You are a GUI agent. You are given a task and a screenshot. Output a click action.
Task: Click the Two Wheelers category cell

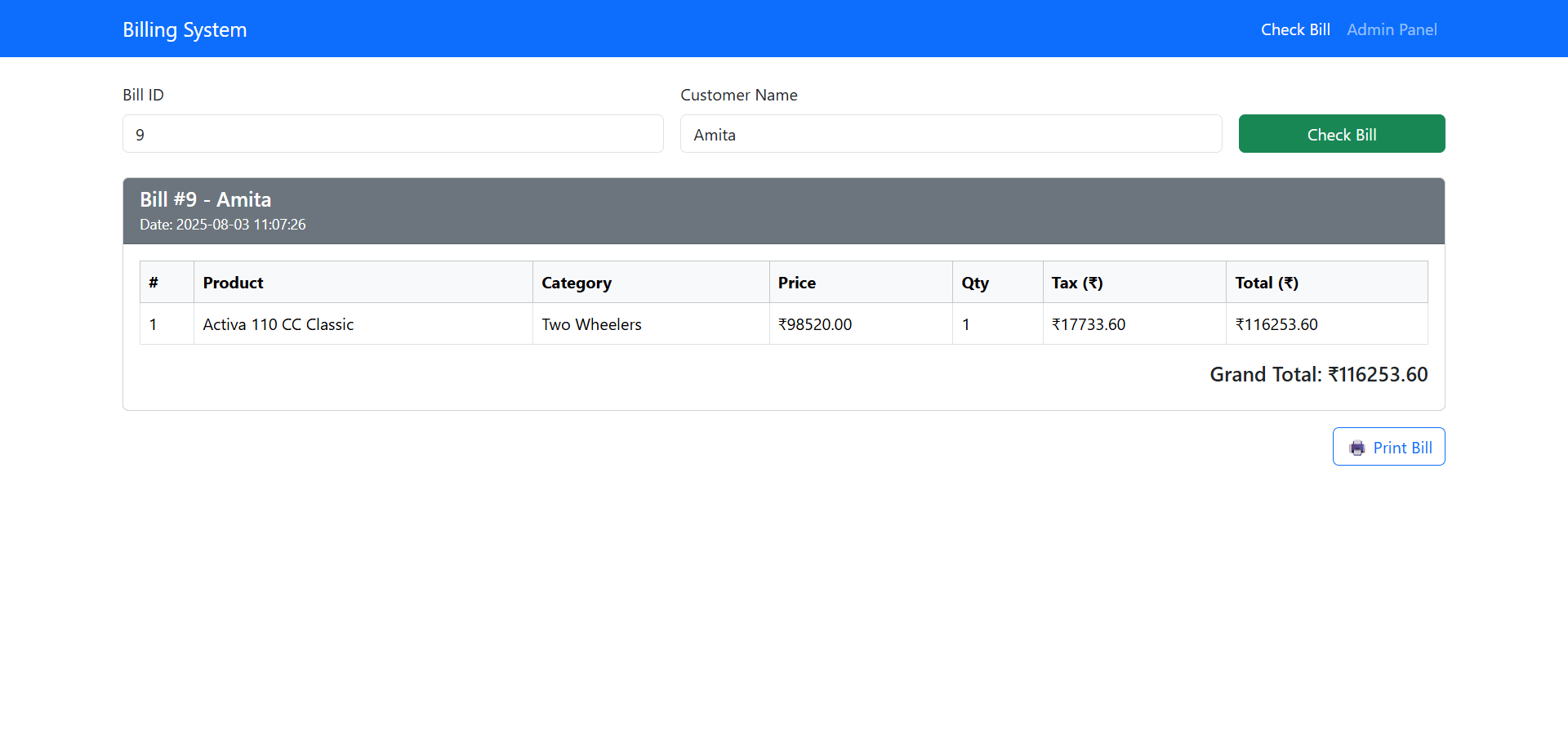tap(591, 324)
